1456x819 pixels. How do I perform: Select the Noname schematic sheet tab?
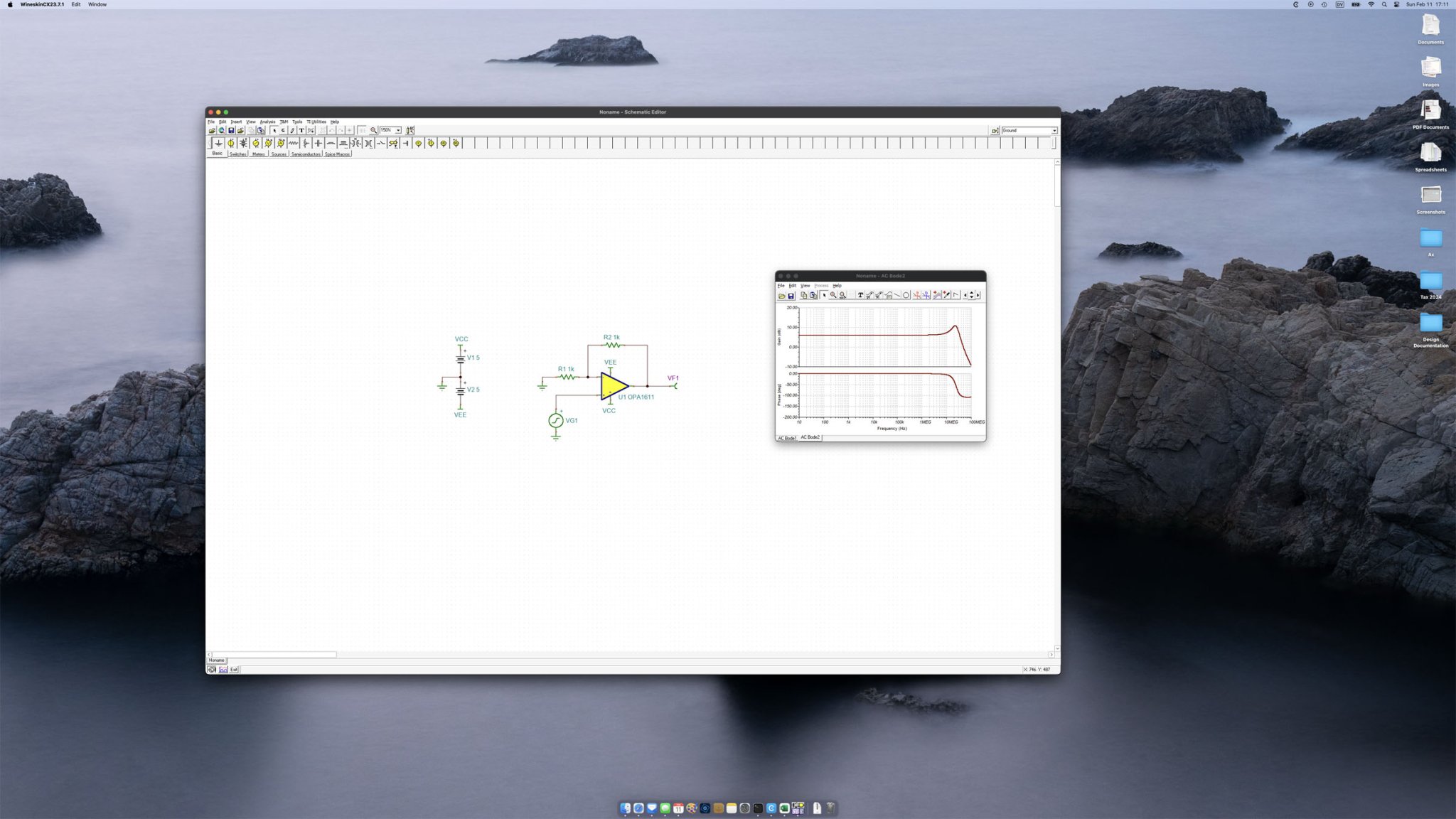216,660
